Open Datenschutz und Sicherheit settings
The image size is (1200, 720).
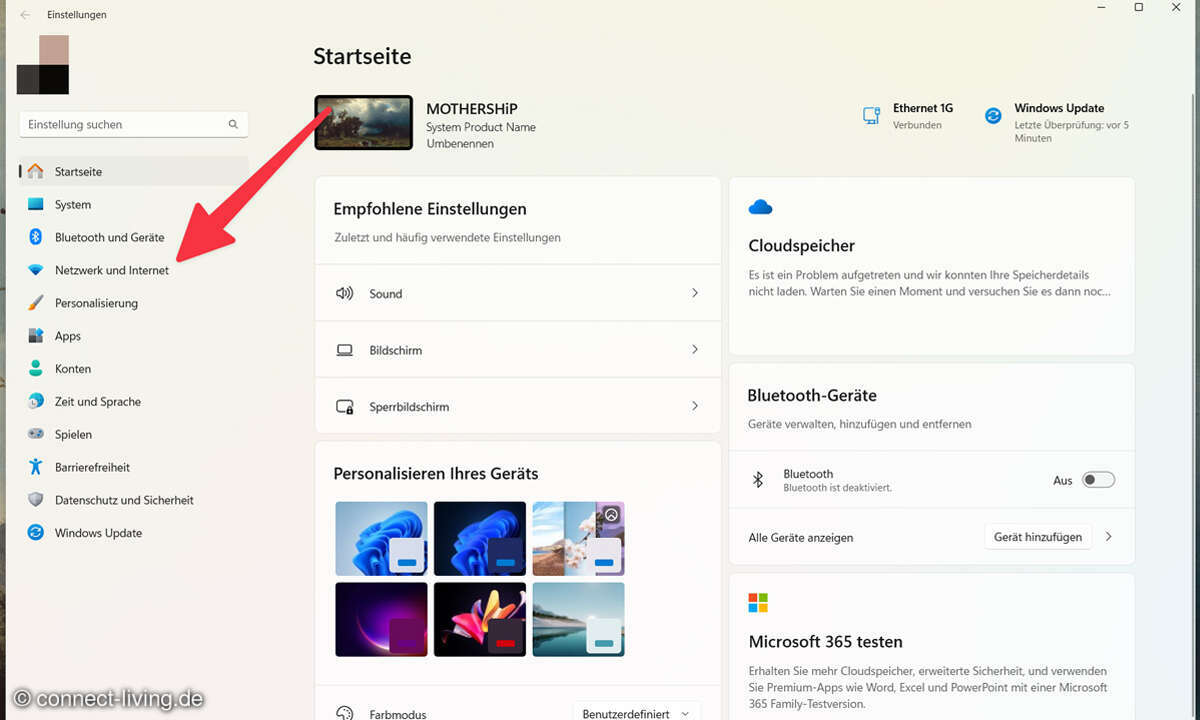pos(134,499)
